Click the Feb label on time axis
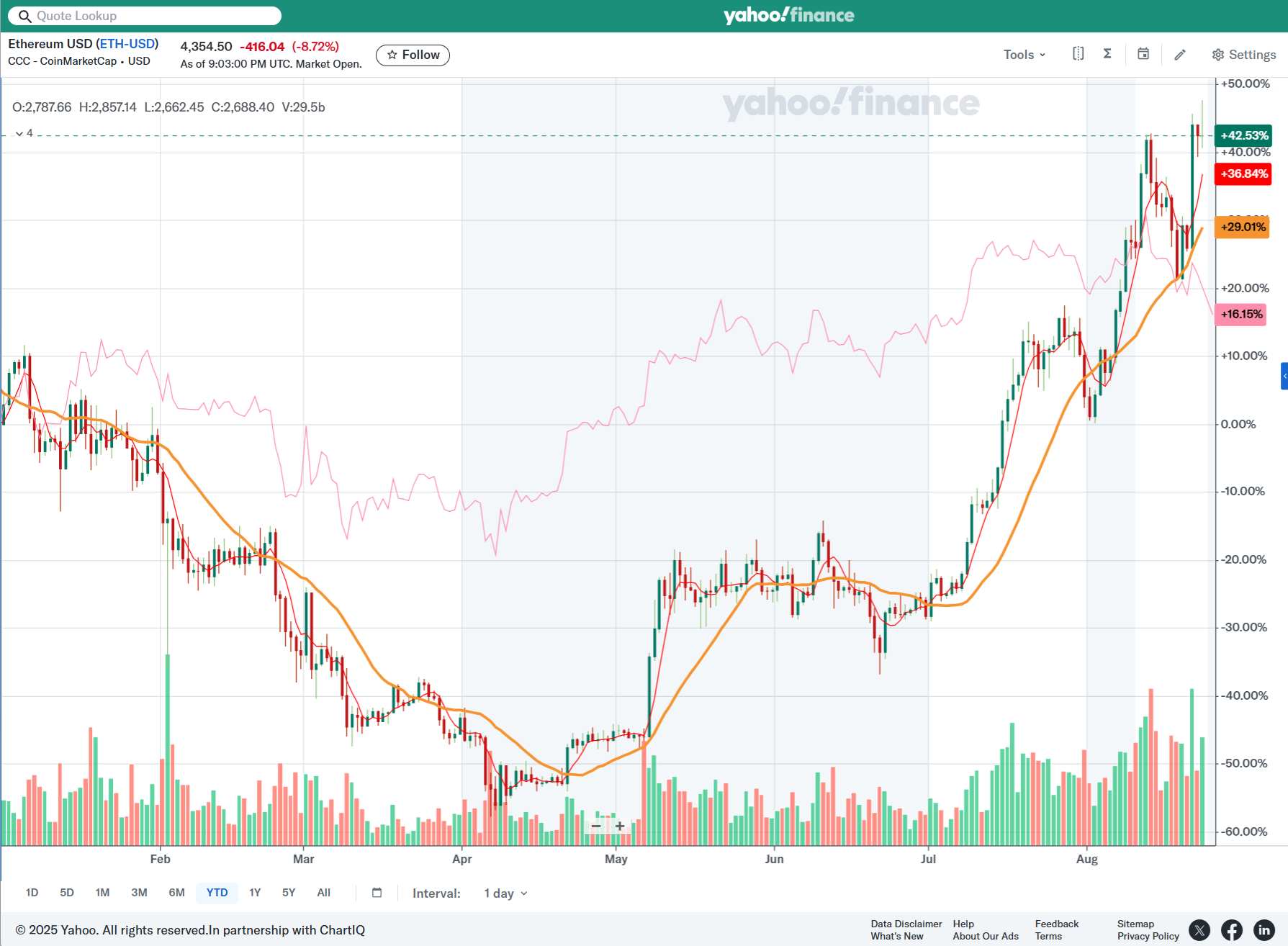The width and height of the screenshot is (1288, 946). (160, 859)
